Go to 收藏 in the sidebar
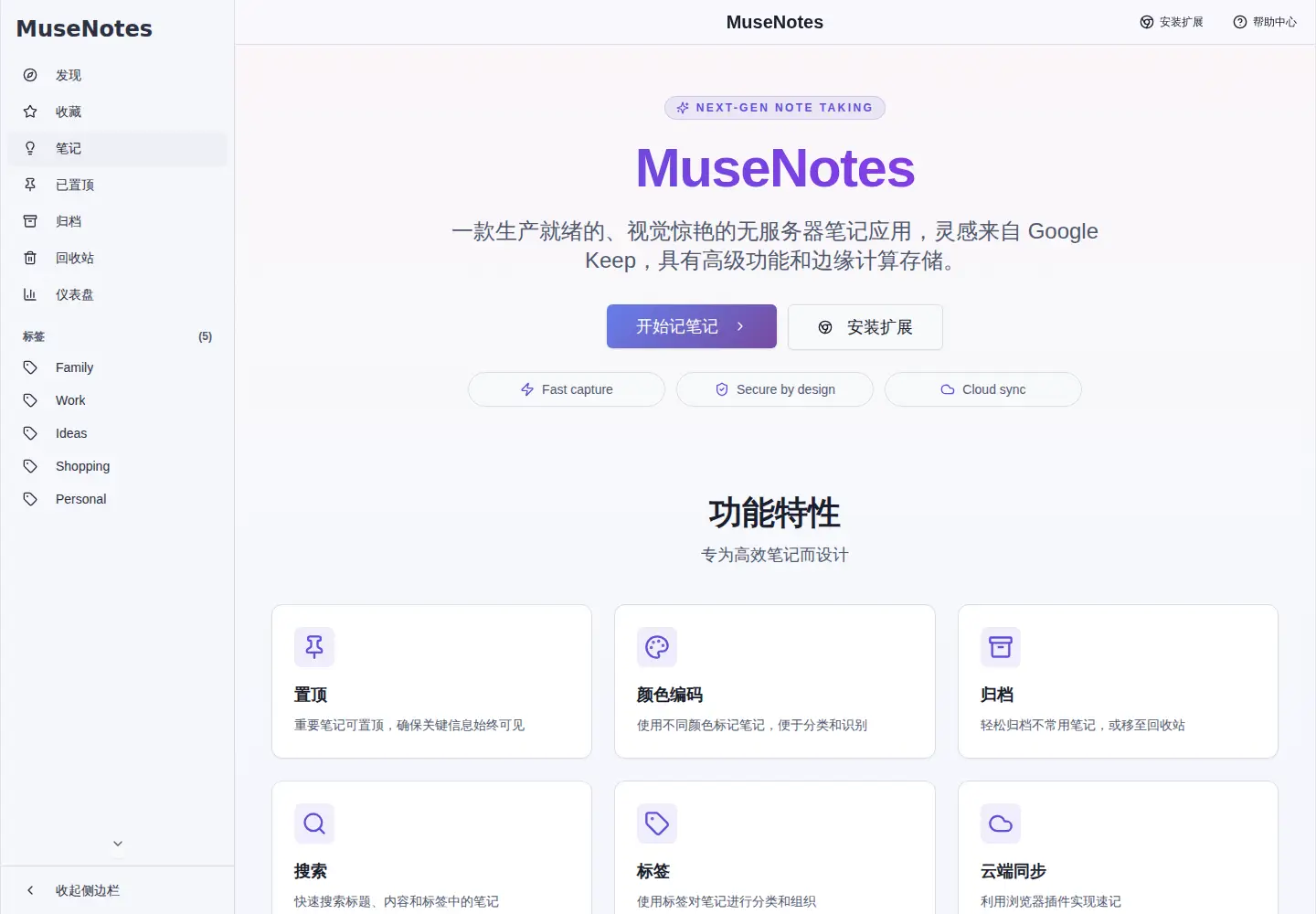 point(117,112)
